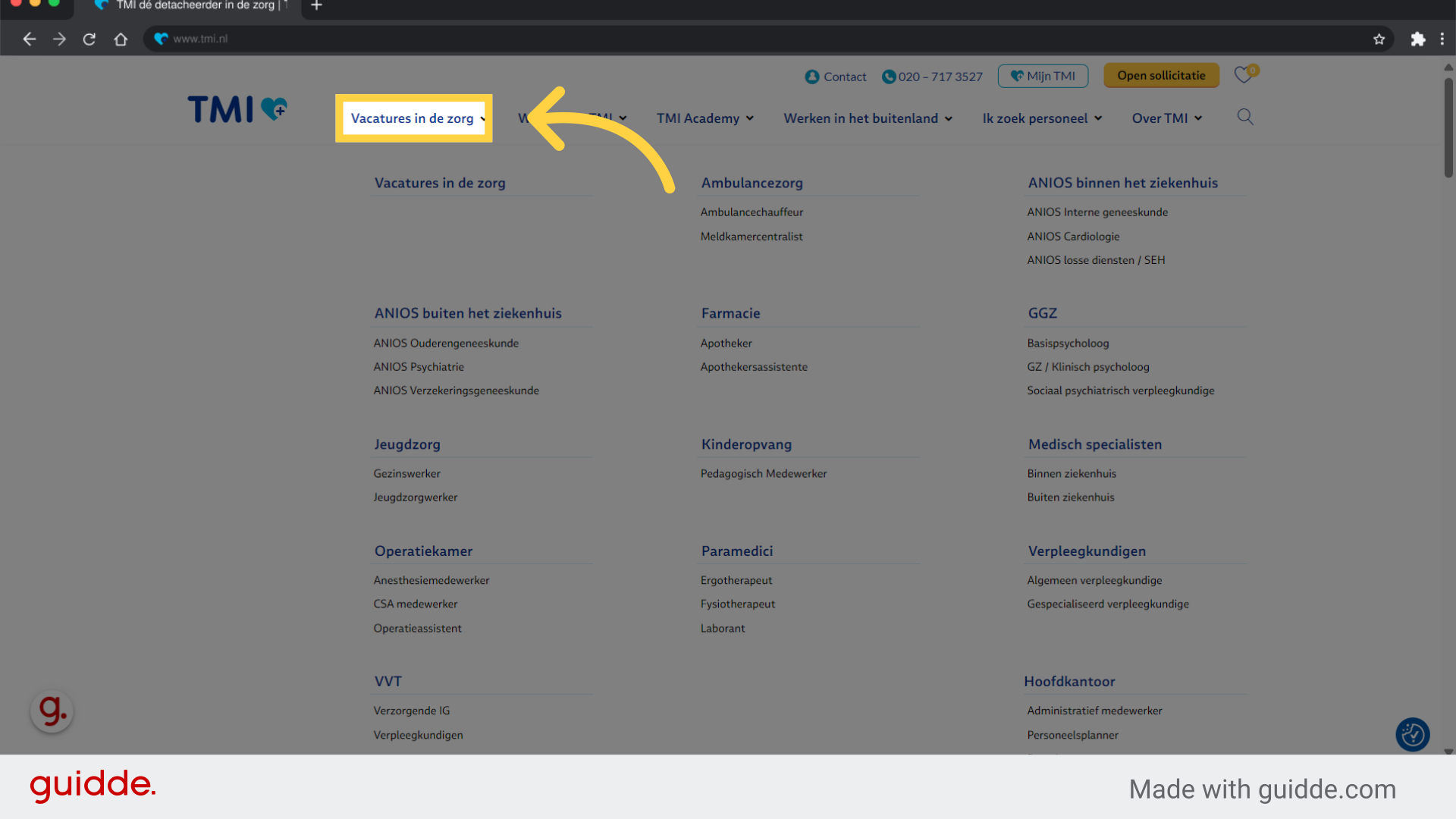Open ANIOS binnen het ziekenhuis category
The height and width of the screenshot is (819, 1456).
(x=1122, y=183)
